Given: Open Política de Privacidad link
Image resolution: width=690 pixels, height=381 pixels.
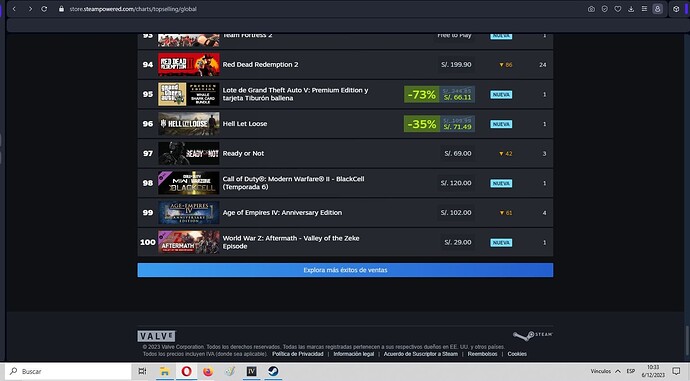Looking at the screenshot, I should (x=297, y=354).
